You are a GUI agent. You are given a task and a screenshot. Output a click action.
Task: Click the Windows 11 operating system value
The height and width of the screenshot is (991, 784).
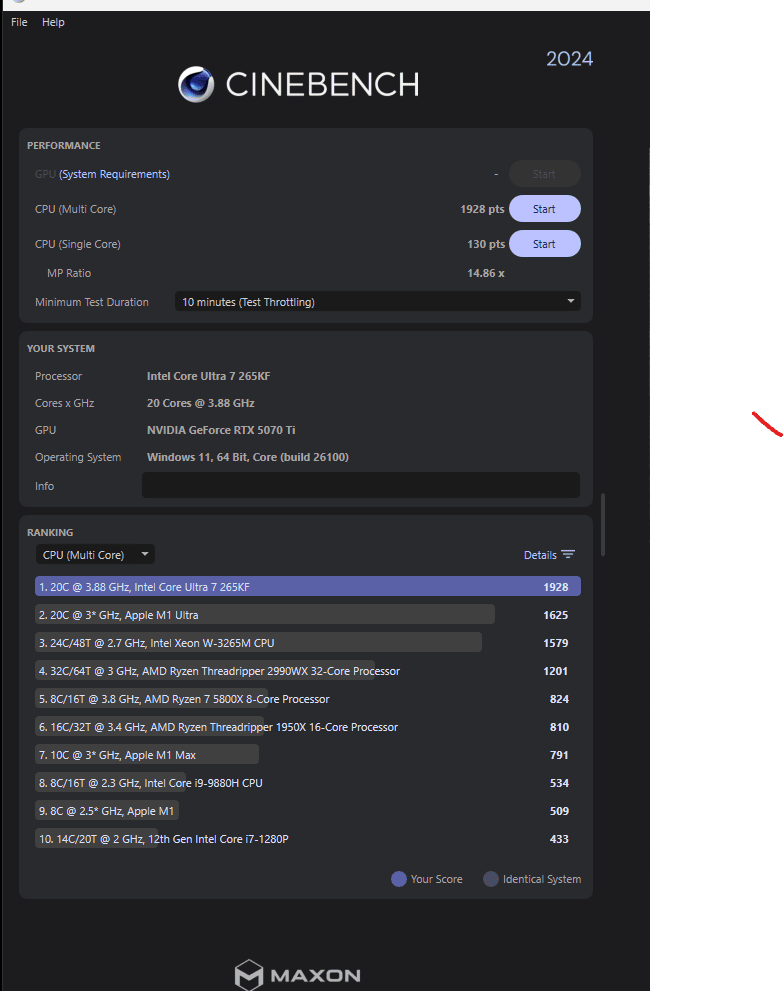pyautogui.click(x=248, y=457)
